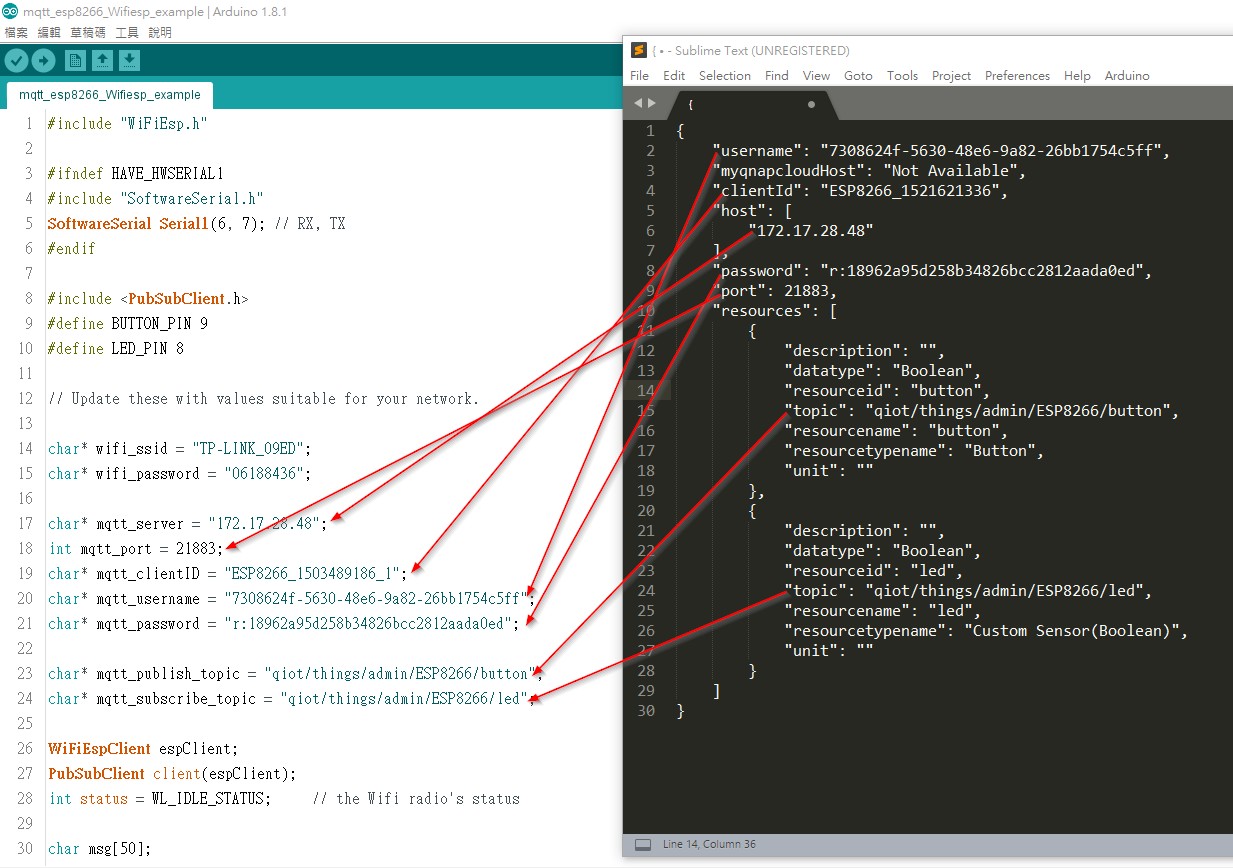Click the previous tab left arrow in Sublime

click(639, 103)
